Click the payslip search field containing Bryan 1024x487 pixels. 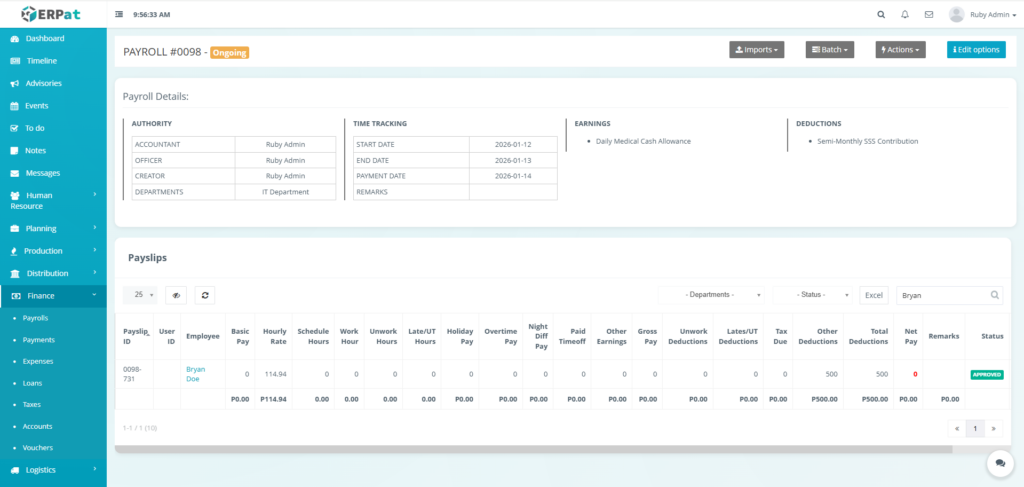click(x=942, y=295)
